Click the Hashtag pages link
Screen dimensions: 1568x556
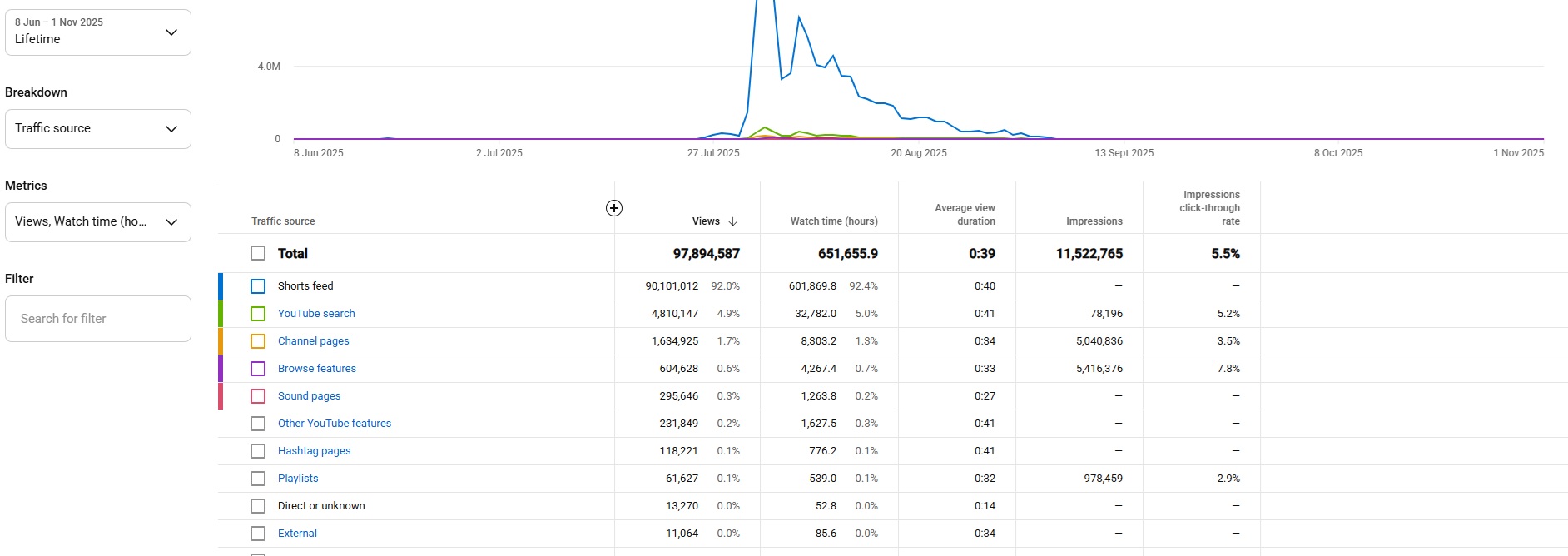pyautogui.click(x=314, y=451)
